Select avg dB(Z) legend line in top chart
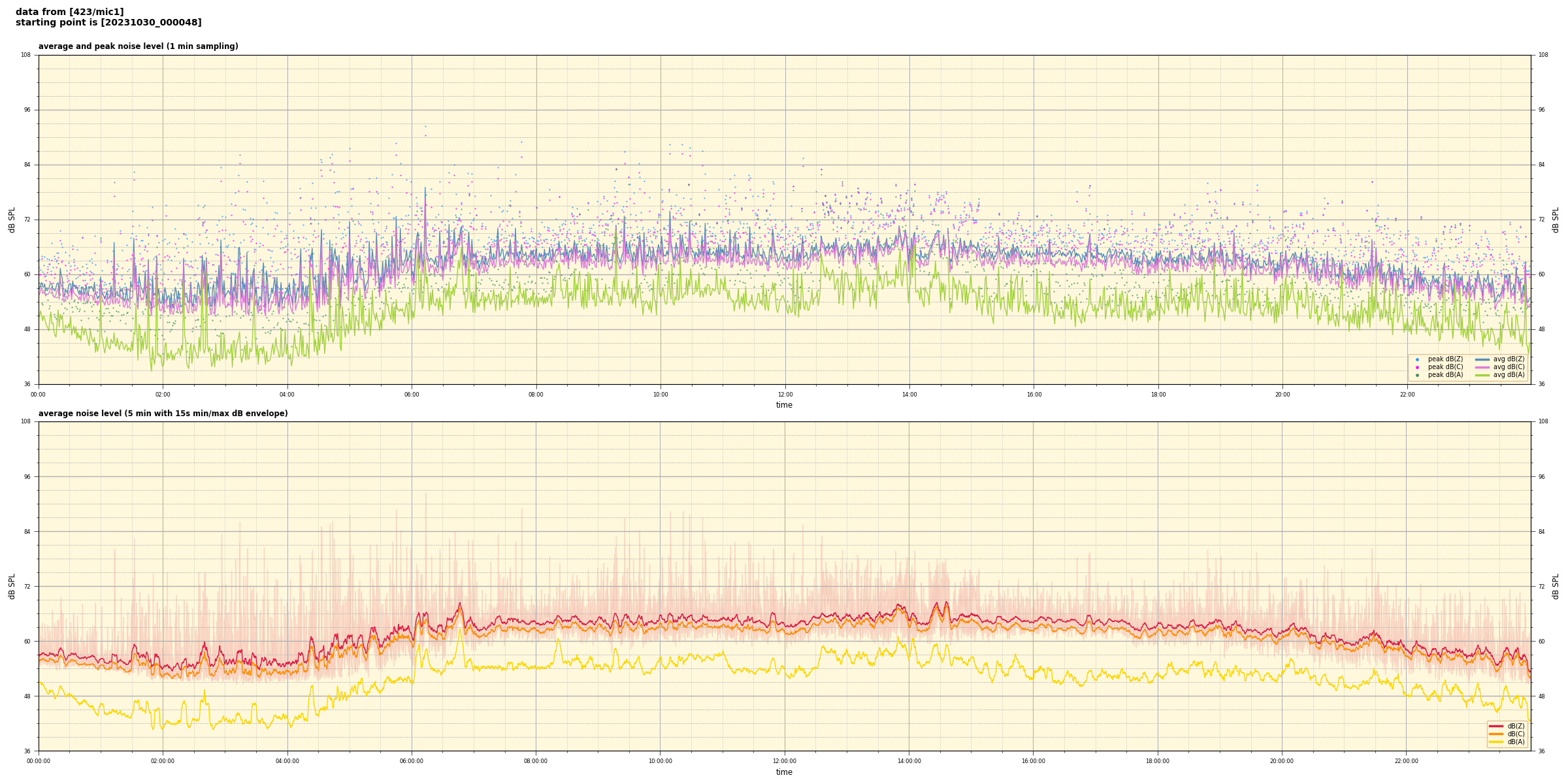Screen dimensions: 1568x784 [1482, 359]
